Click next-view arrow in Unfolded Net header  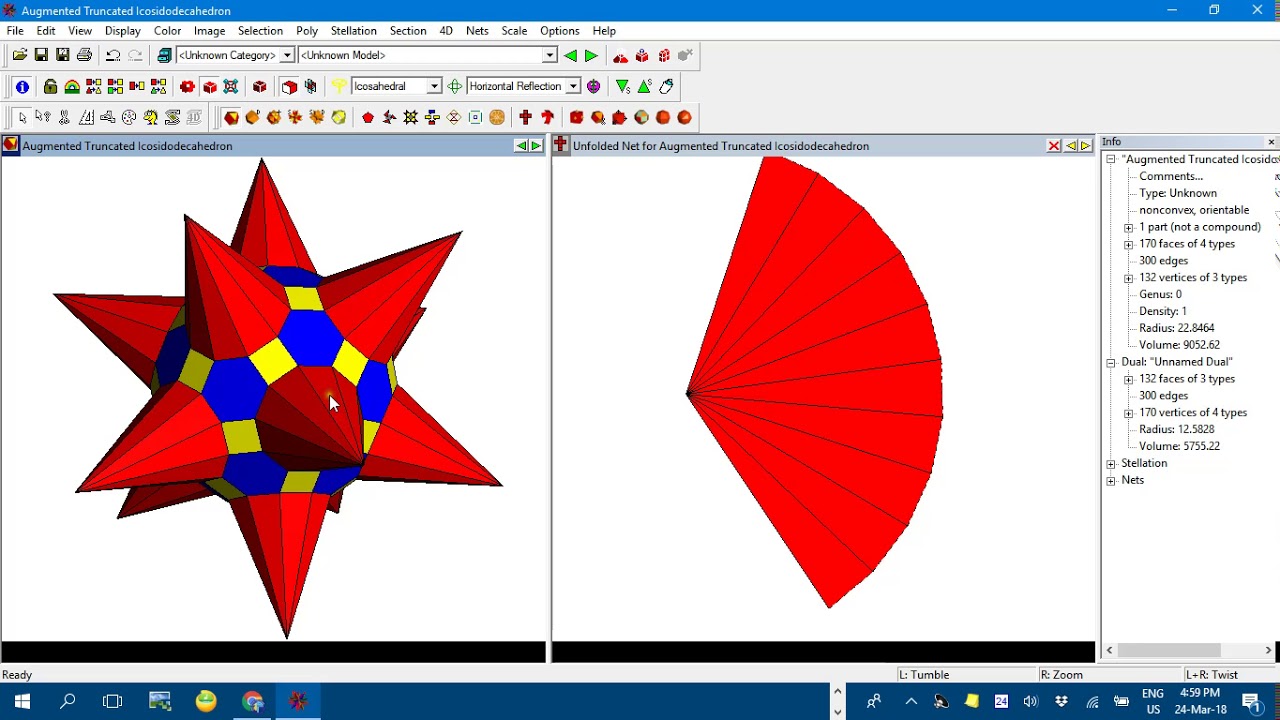[x=1086, y=146]
